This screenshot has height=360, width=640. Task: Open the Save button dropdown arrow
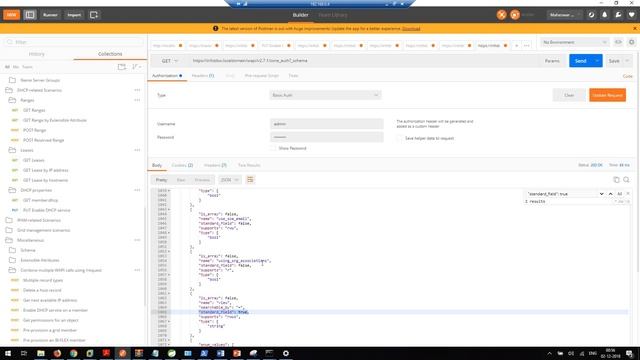pos(627,61)
